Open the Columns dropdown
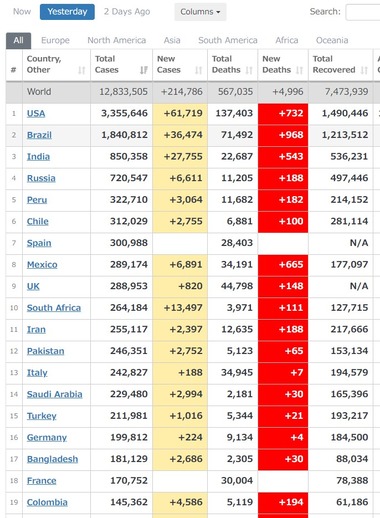This screenshot has width=380, height=518. [x=200, y=12]
